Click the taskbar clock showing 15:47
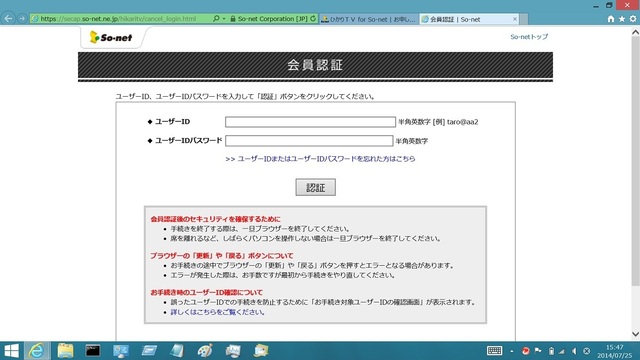Viewport: 640px width, 360px height. click(x=614, y=351)
